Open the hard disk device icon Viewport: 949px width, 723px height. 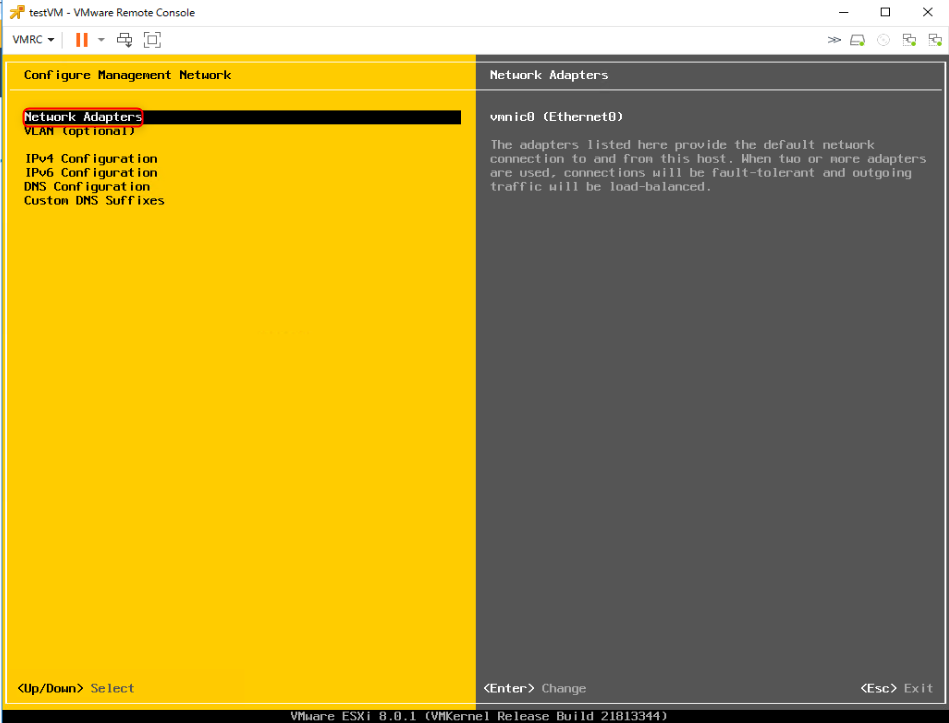pyautogui.click(x=858, y=40)
